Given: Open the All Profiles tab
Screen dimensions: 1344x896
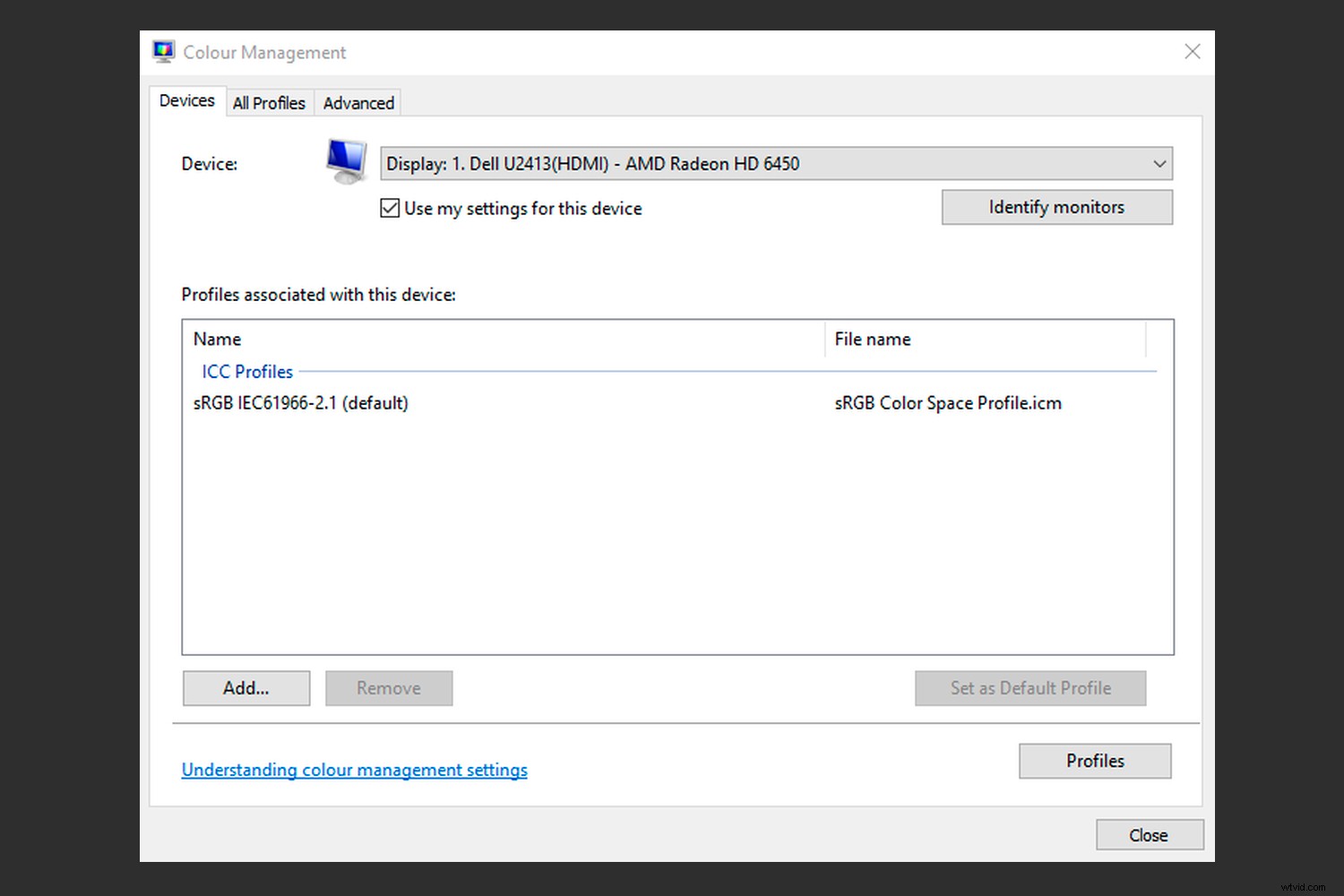Looking at the screenshot, I should (269, 103).
